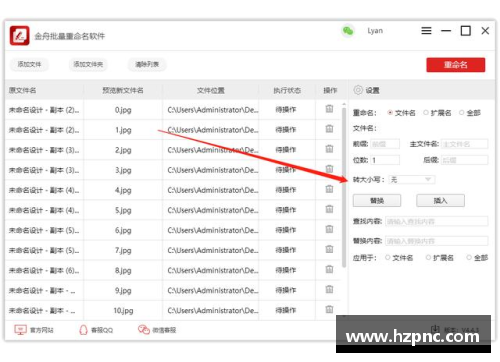The image size is (500, 362).
Task: Open the hamburger main menu
Action: tap(426, 31)
